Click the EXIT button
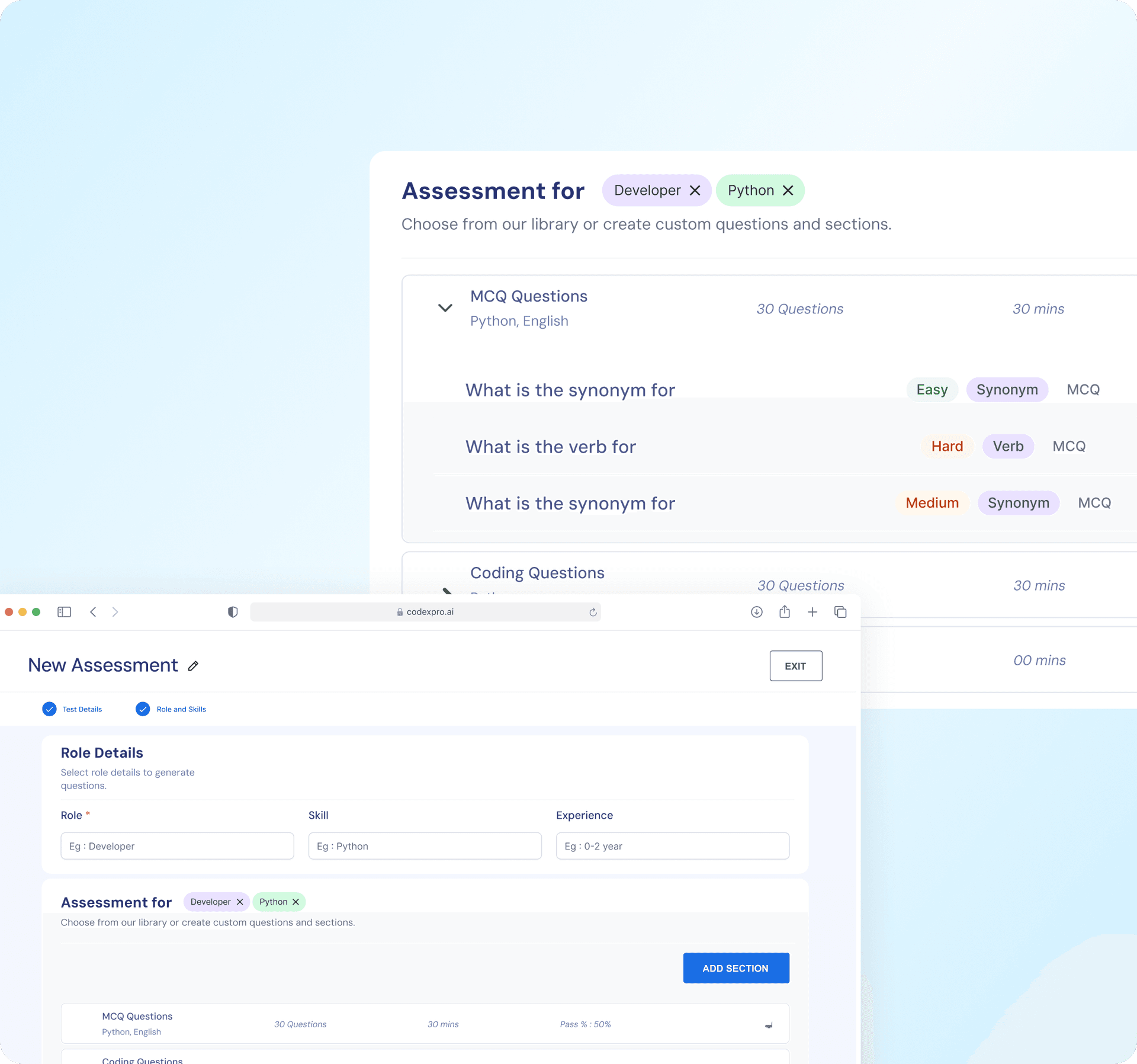The image size is (1137, 1064). click(x=795, y=666)
